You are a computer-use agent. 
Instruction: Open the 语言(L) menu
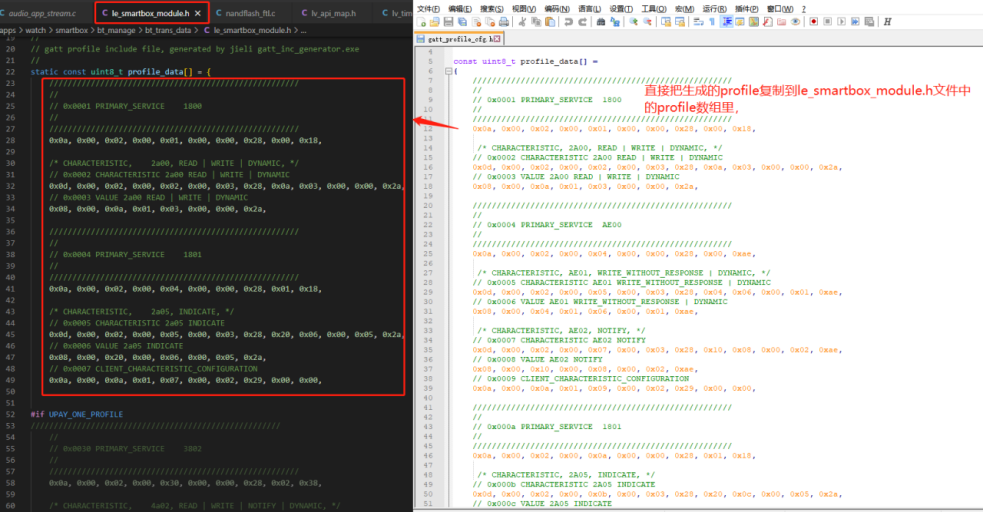coord(589,9)
